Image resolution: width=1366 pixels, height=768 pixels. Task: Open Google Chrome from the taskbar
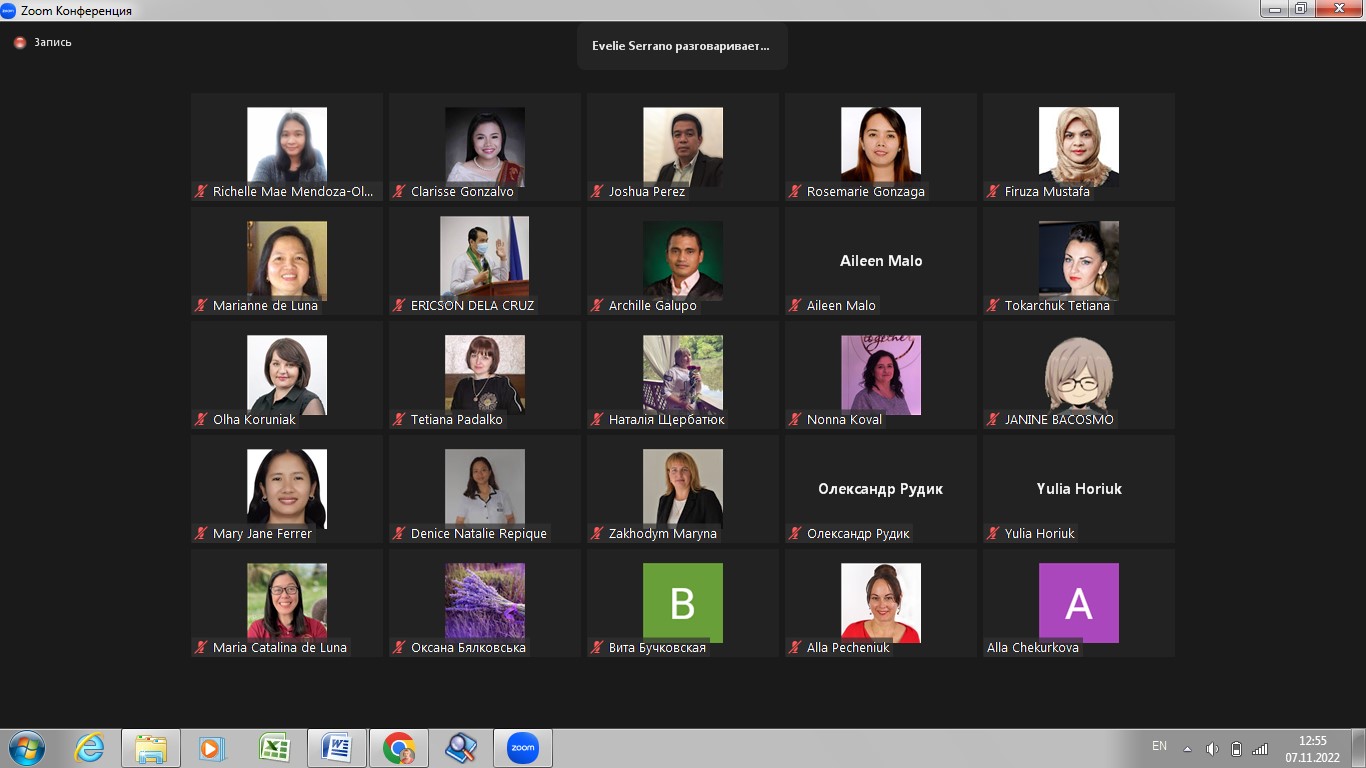pyautogui.click(x=398, y=748)
